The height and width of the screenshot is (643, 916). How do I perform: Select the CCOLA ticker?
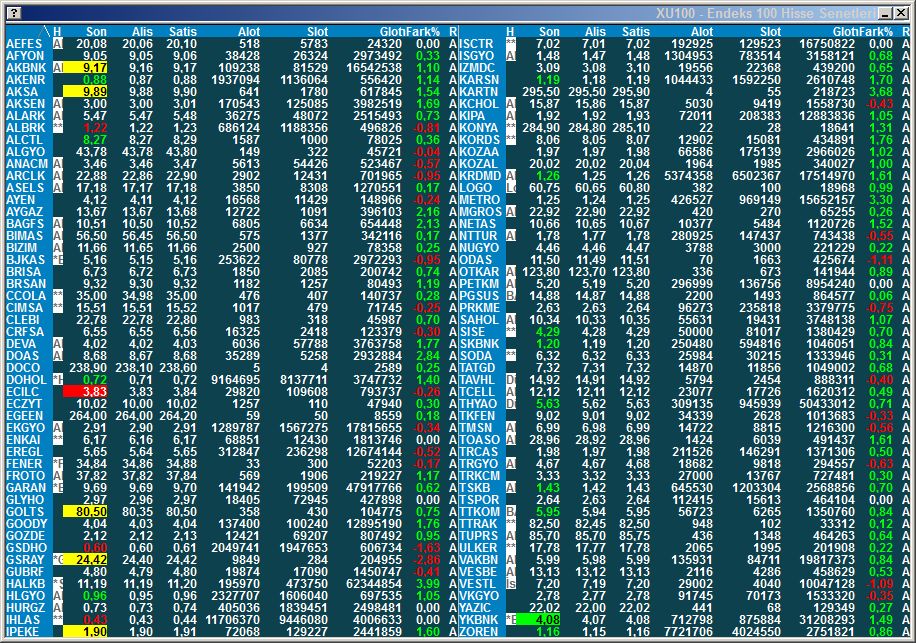tap(26, 296)
